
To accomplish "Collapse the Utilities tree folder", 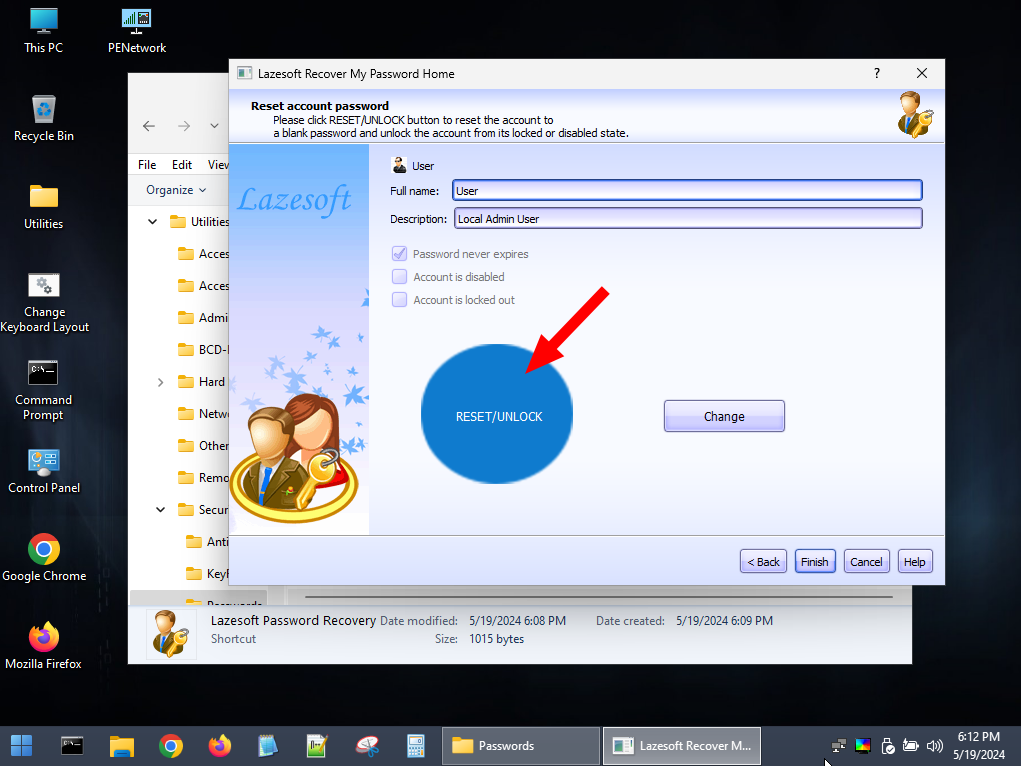I will pos(152,221).
